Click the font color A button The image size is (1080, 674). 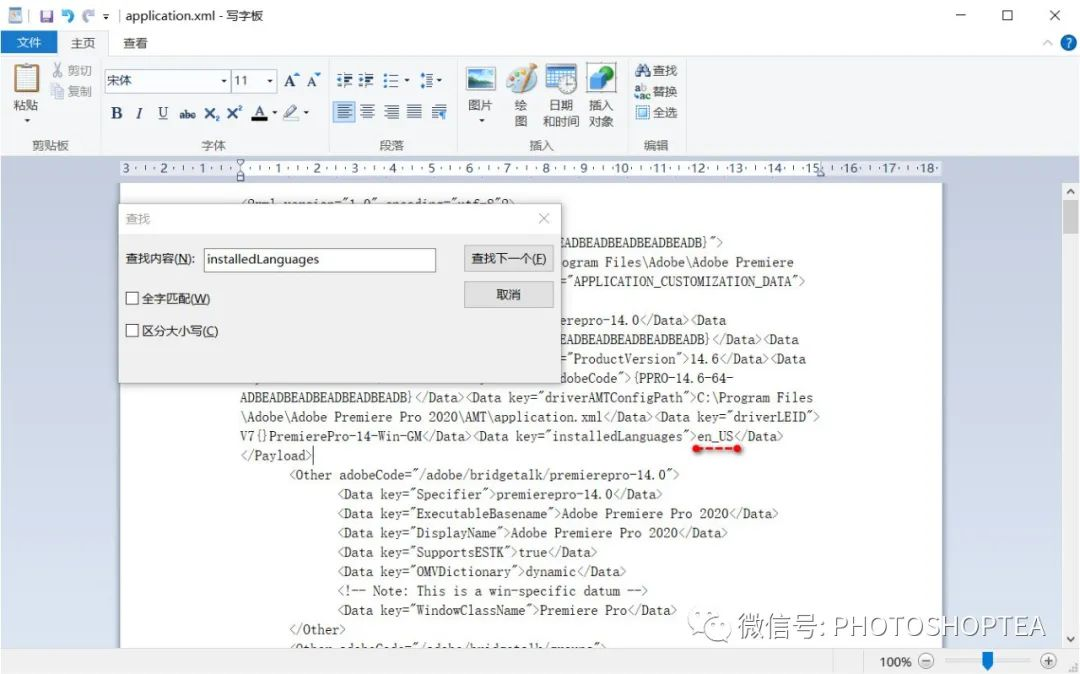259,113
